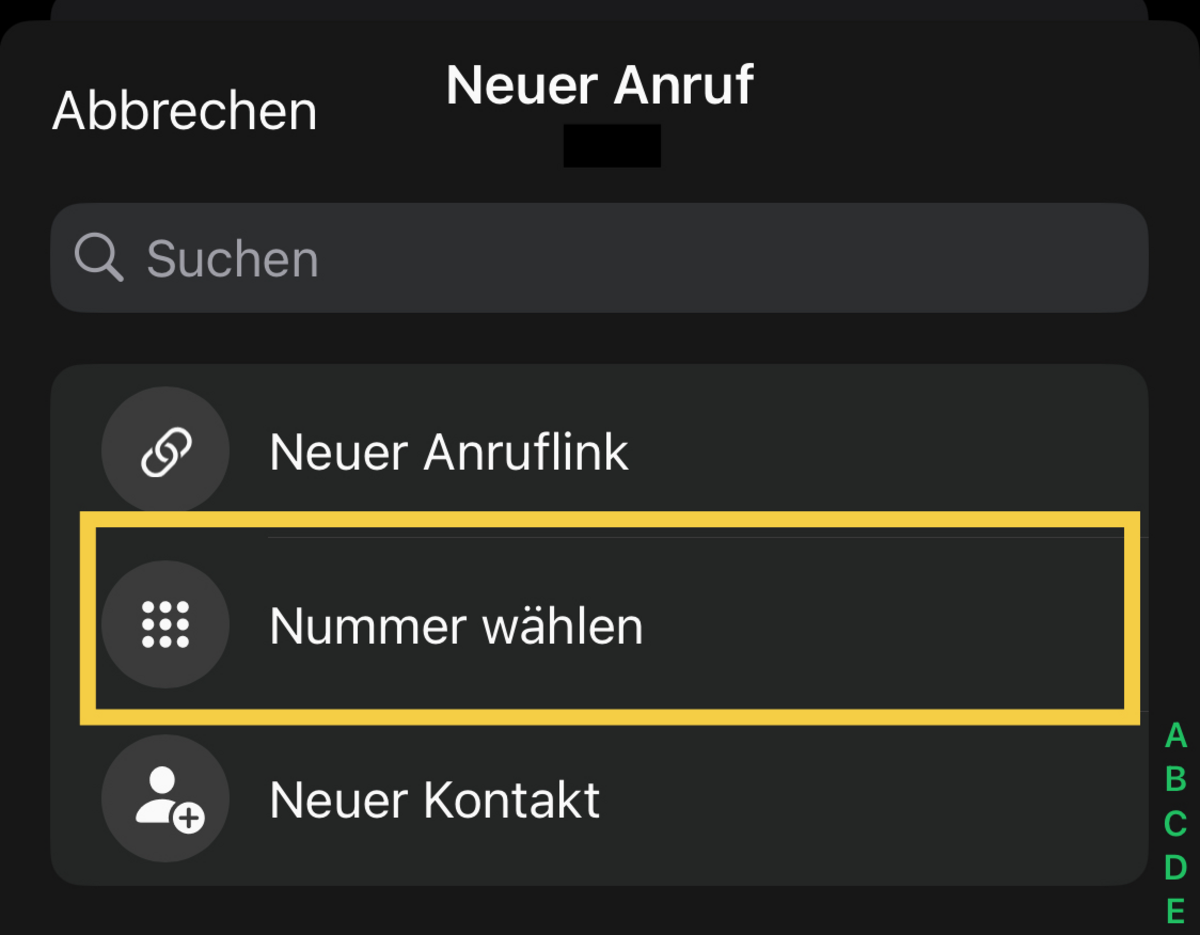This screenshot has height=935, width=1200.
Task: Select Nummer wählen entry
Action: point(599,626)
